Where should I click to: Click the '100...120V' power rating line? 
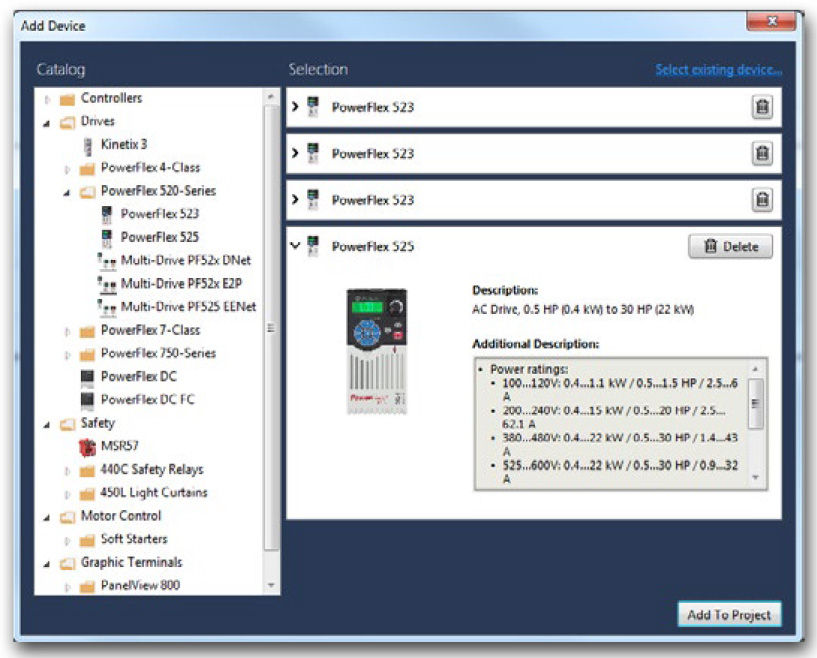coord(620,390)
